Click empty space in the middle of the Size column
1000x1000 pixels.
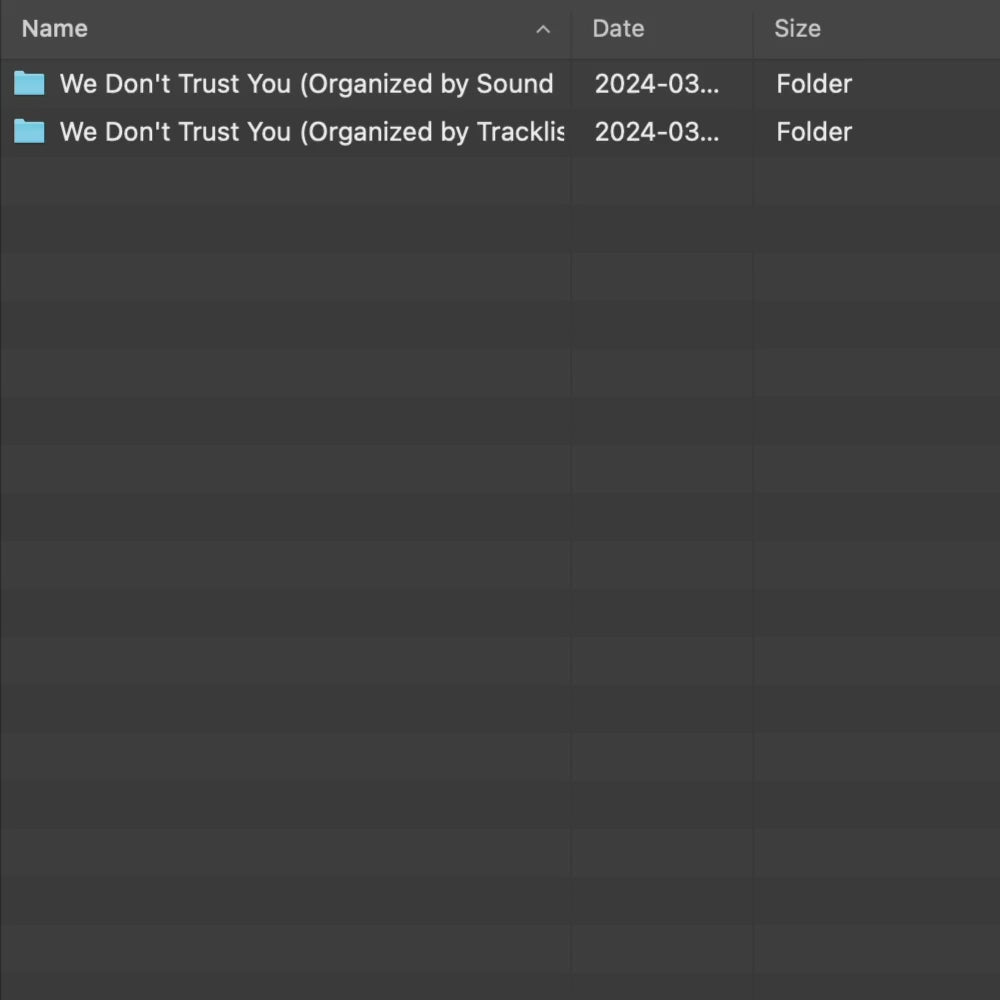coord(876,520)
